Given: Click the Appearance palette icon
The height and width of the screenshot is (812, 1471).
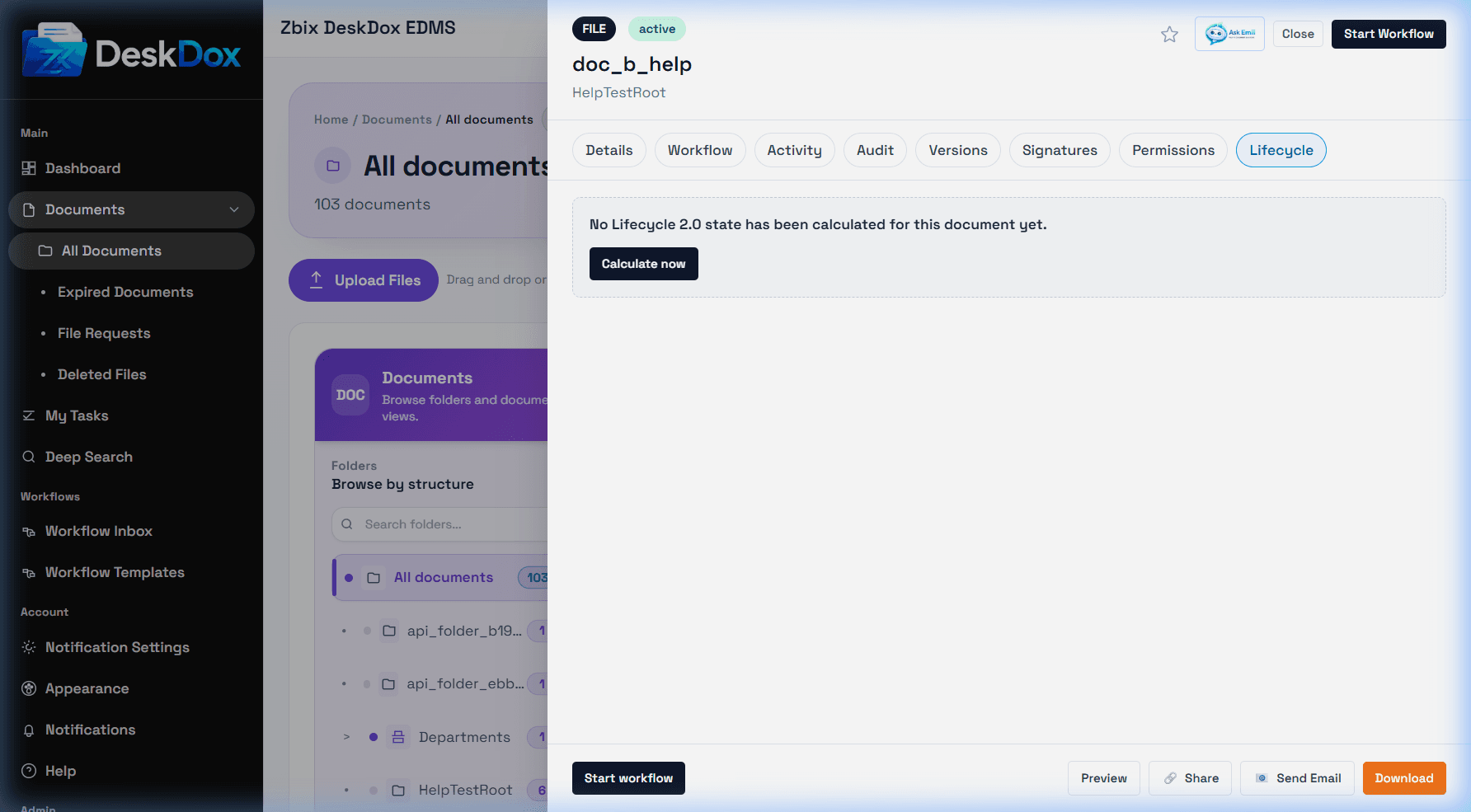Looking at the screenshot, I should pos(29,688).
